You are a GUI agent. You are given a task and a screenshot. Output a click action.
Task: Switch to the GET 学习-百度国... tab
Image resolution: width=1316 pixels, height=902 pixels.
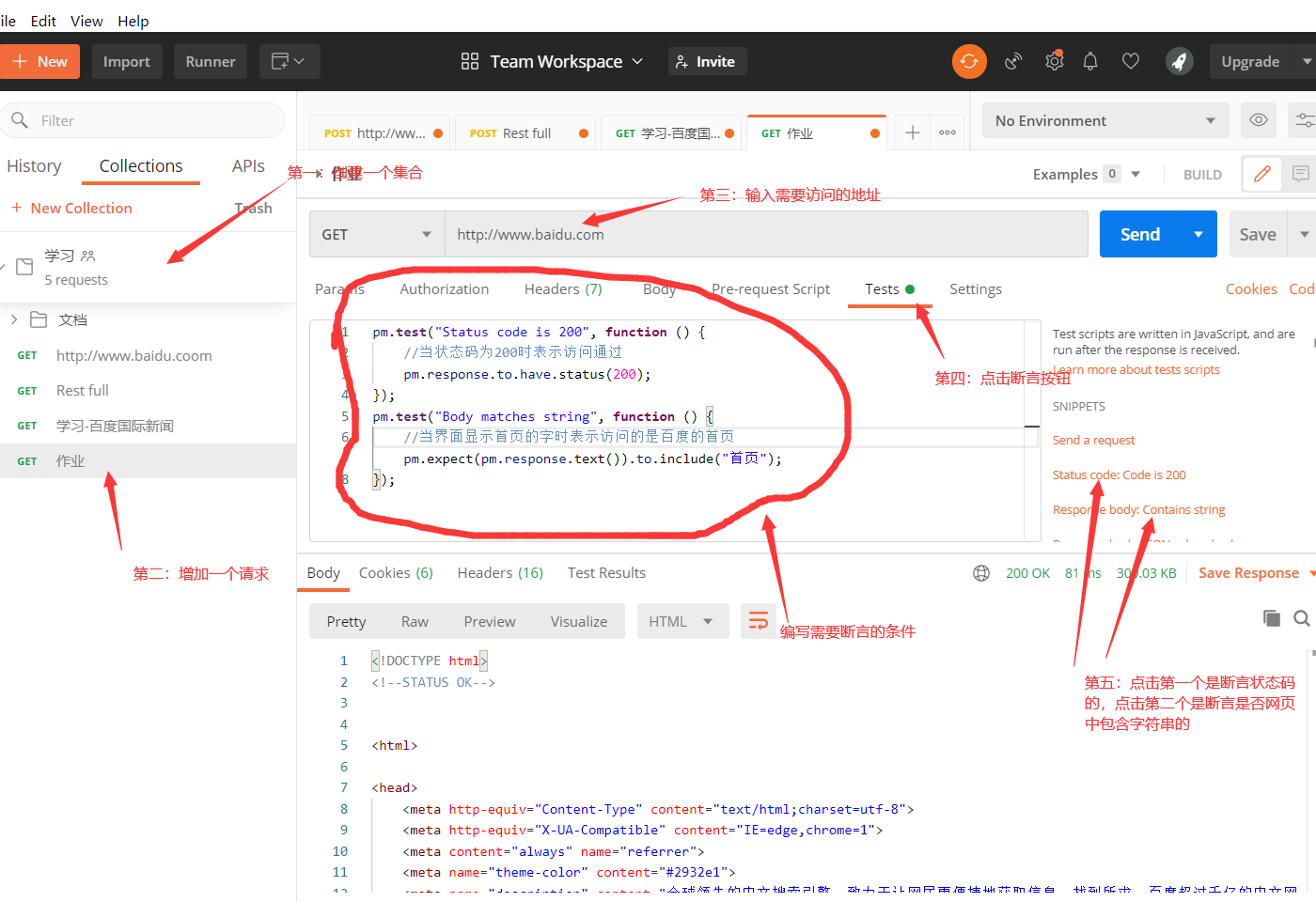(672, 132)
